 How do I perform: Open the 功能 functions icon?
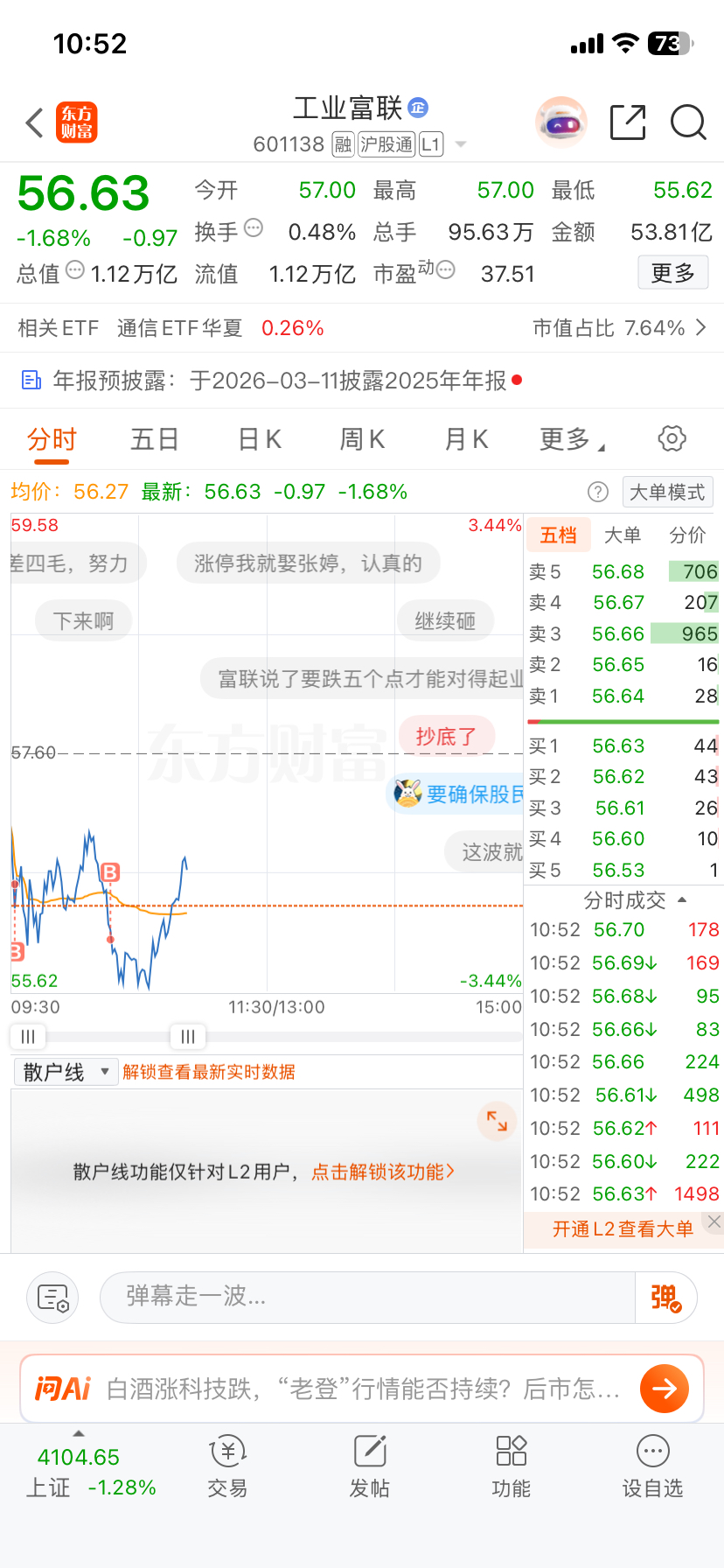(512, 1467)
